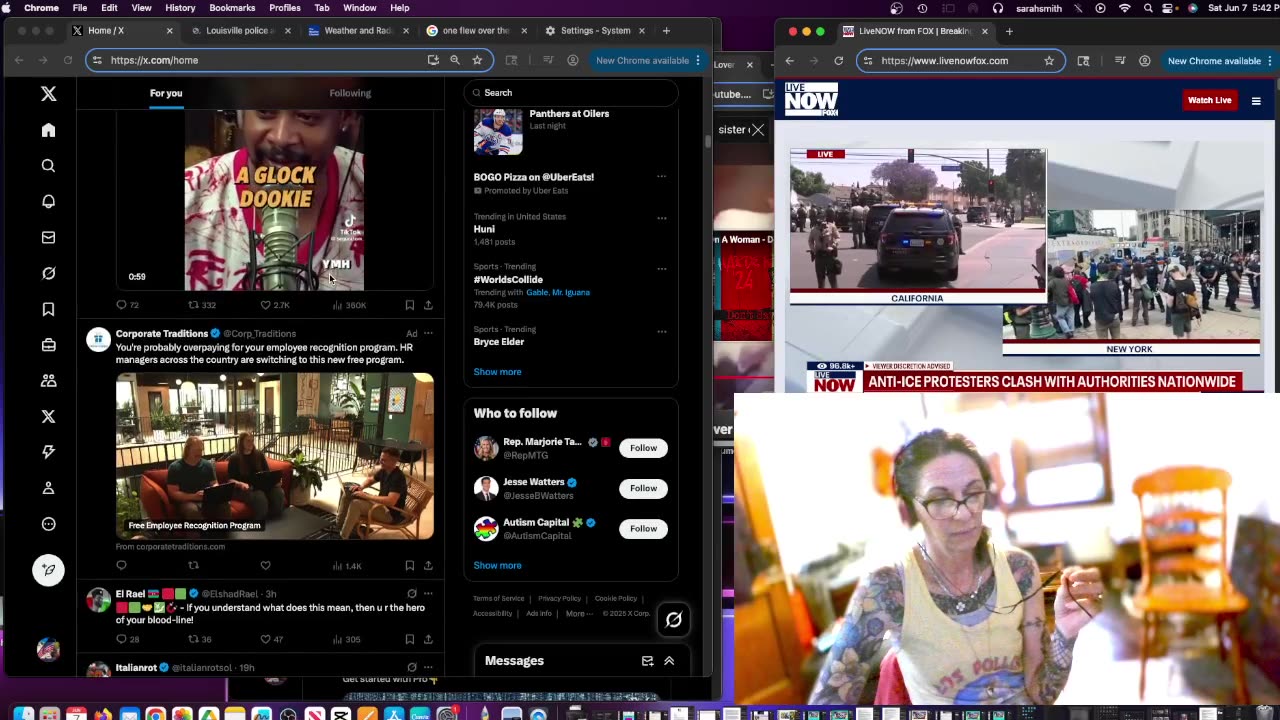Open the Bookmarks menu in menu bar
Screen dimensions: 1280x720
[x=232, y=8]
